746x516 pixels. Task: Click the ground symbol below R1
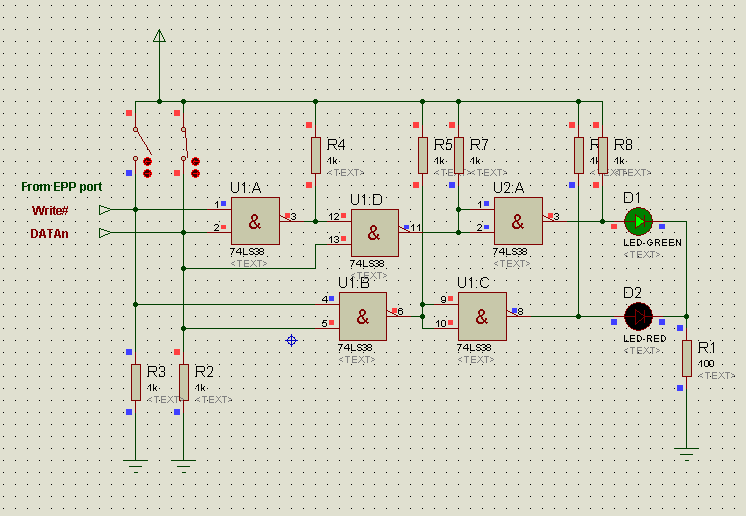pyautogui.click(x=686, y=452)
